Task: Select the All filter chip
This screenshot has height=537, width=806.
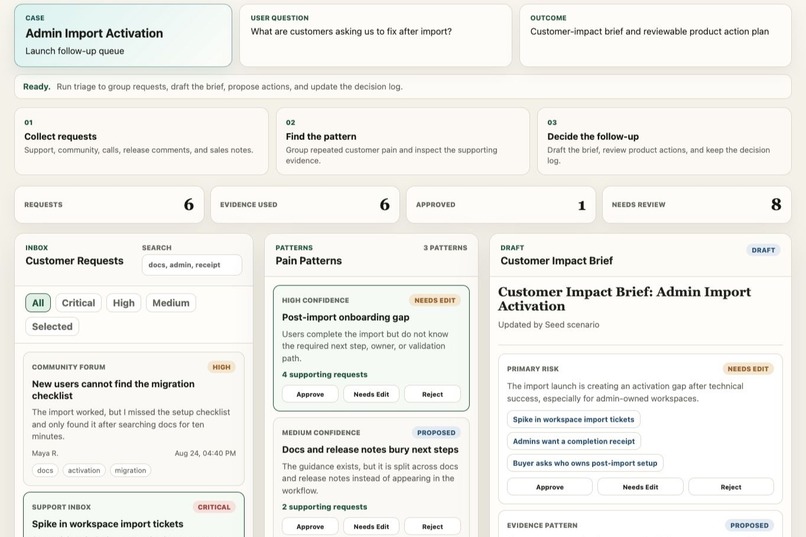Action: pos(38,303)
